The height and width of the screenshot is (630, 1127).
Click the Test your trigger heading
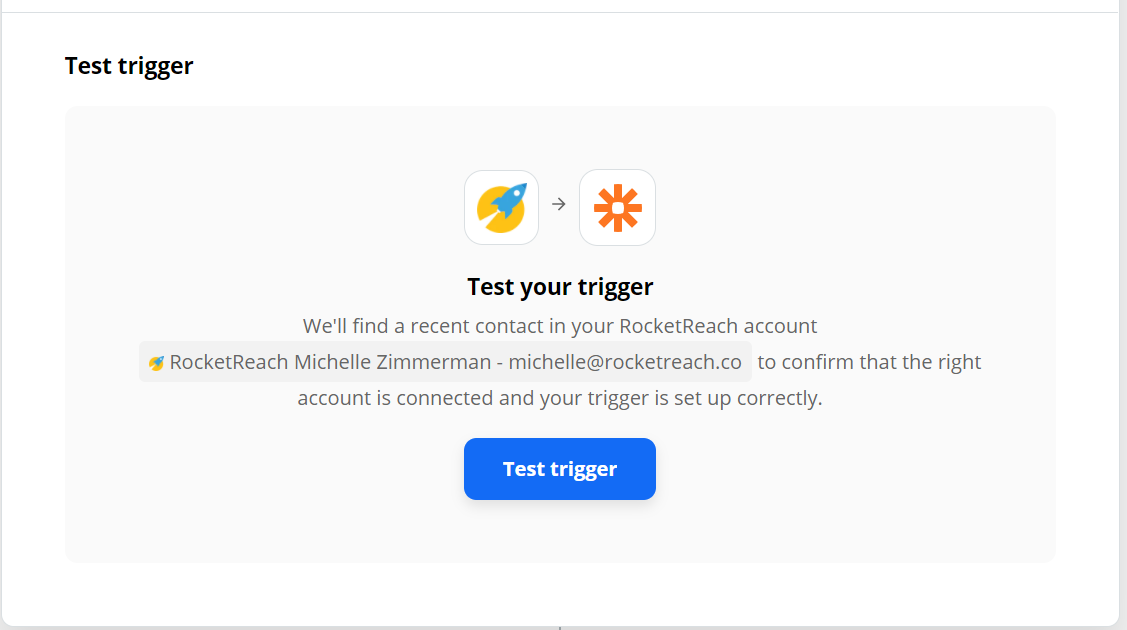pos(560,287)
